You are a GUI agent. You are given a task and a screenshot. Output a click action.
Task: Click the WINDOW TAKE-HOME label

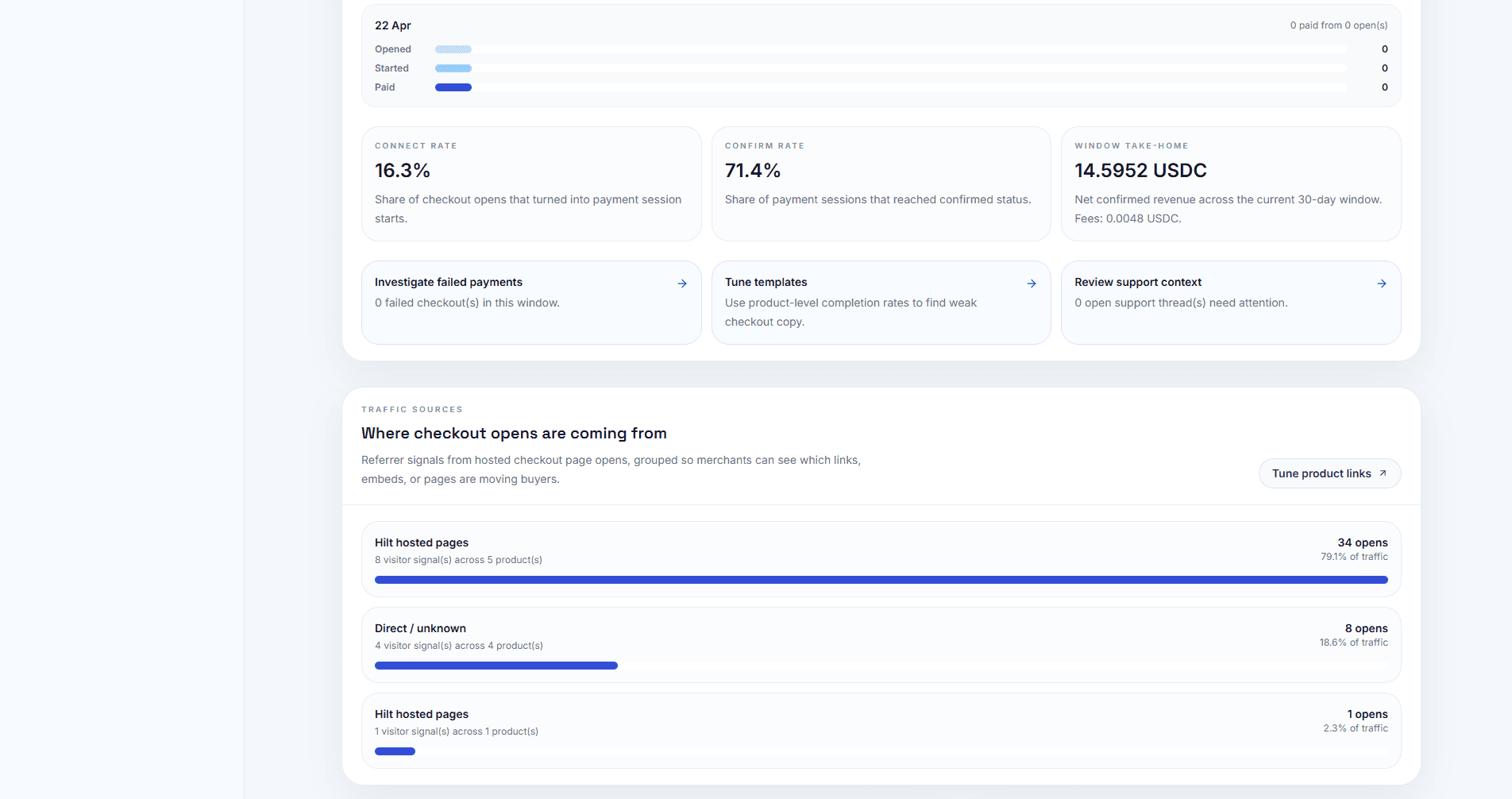click(1132, 146)
